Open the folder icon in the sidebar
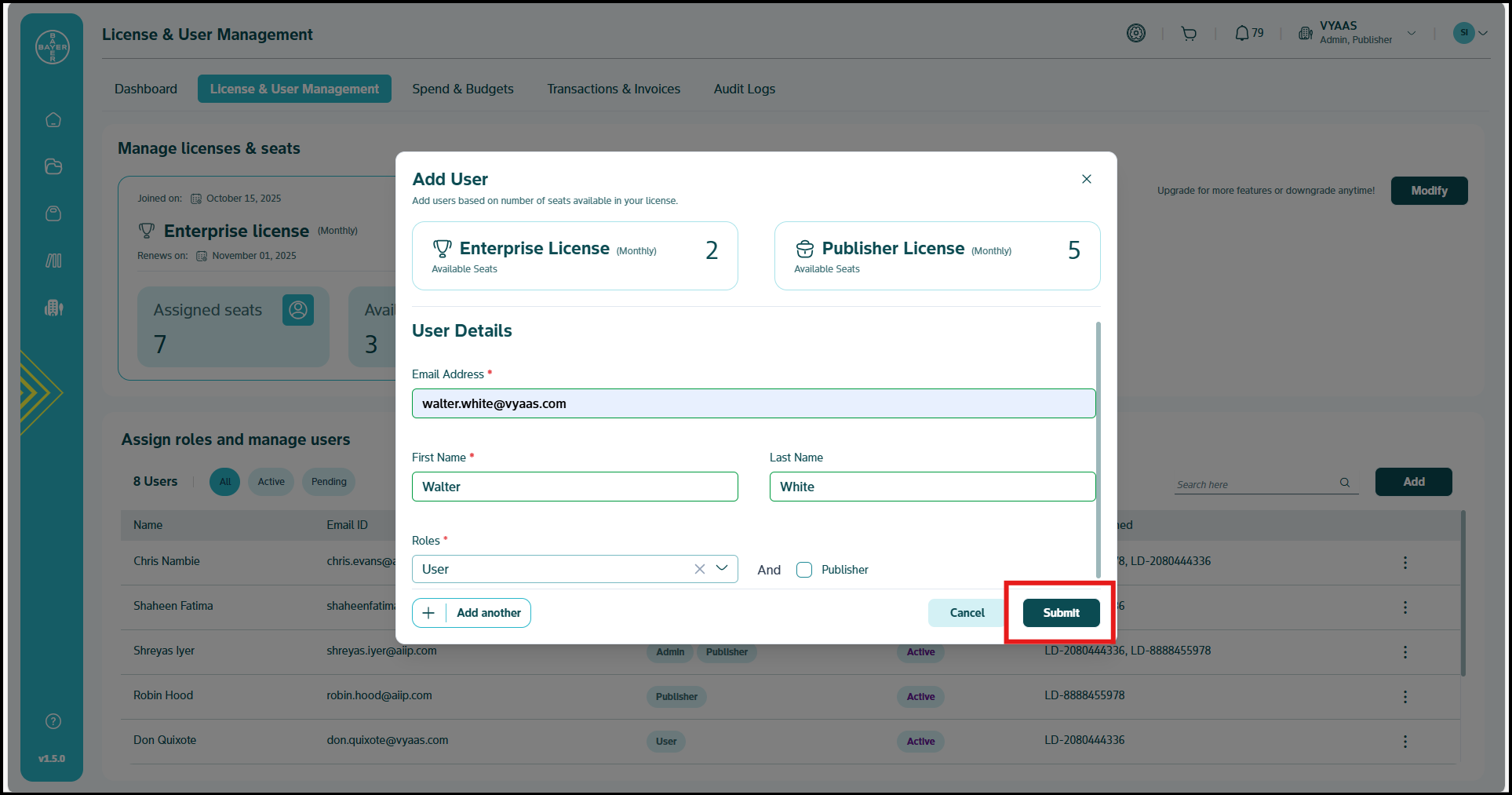Image resolution: width=1512 pixels, height=795 pixels. 53,166
